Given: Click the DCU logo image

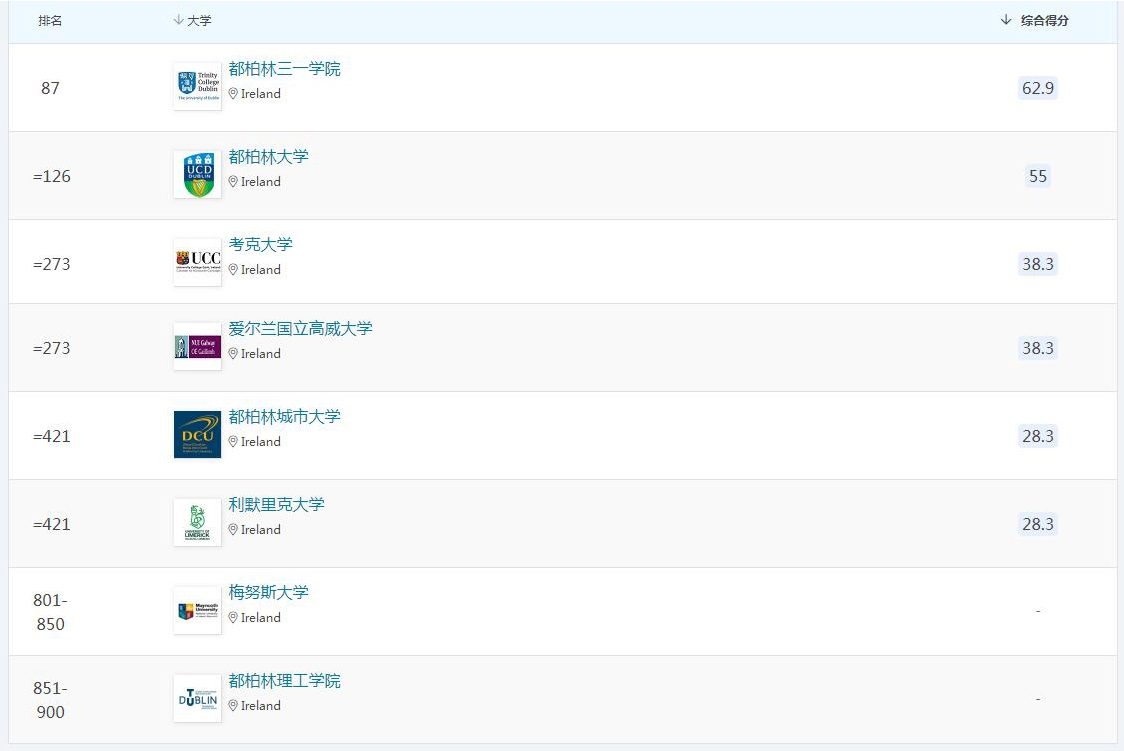Looking at the screenshot, I should coord(197,435).
